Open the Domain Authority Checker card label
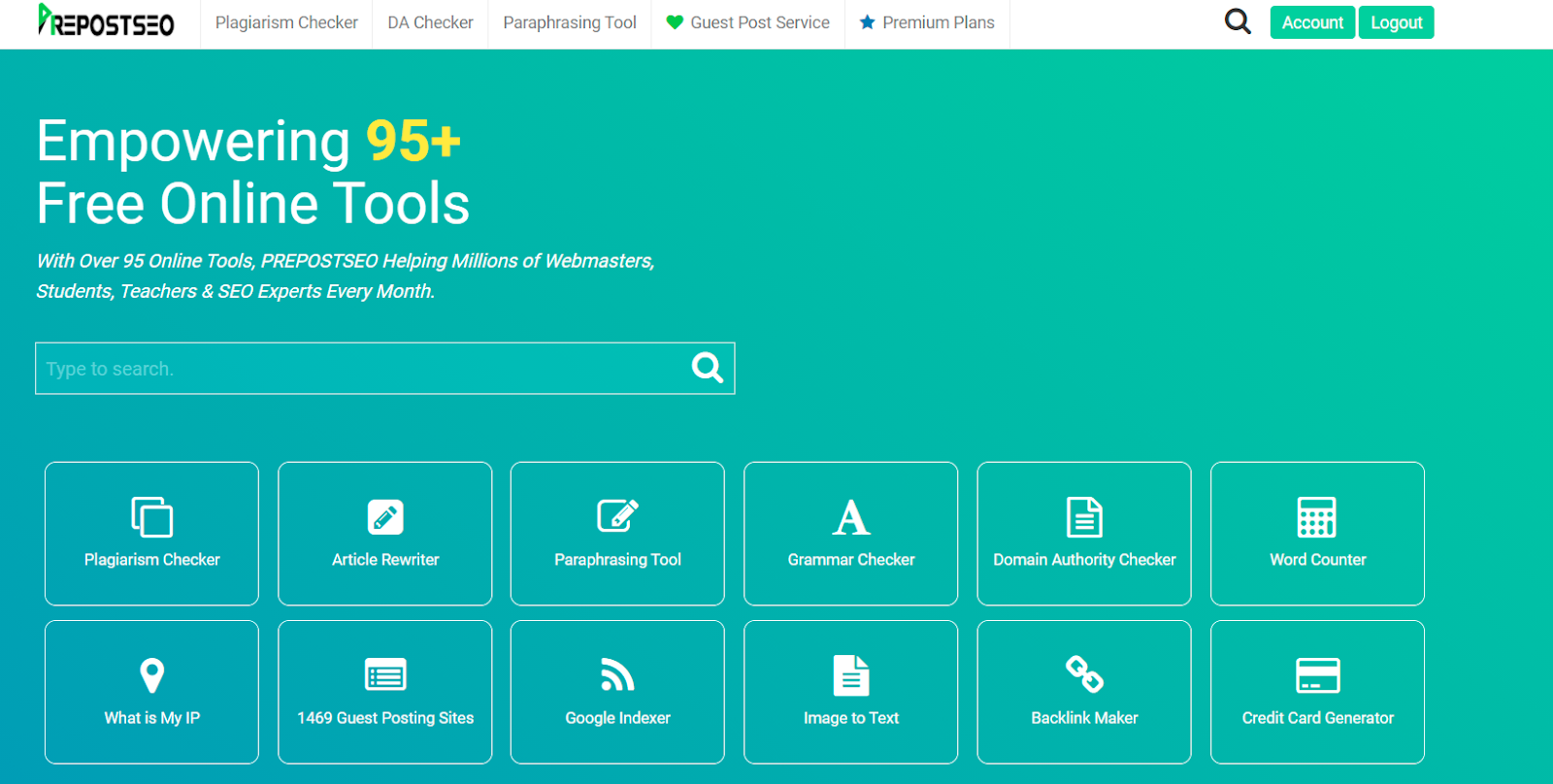Viewport: 1553px width, 784px height. pos(1084,560)
